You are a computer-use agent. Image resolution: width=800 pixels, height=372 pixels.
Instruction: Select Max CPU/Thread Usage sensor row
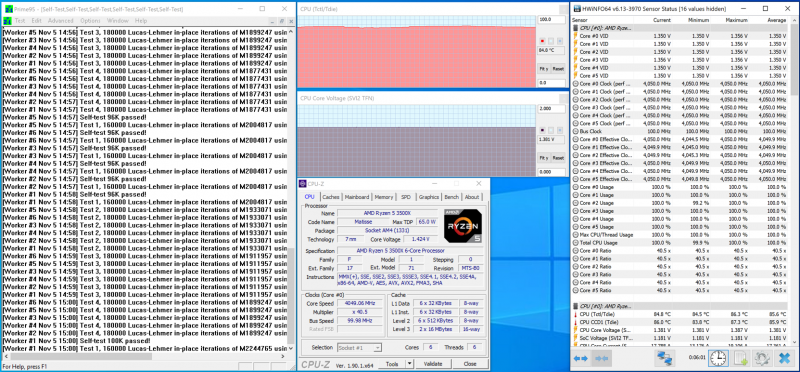681,235
